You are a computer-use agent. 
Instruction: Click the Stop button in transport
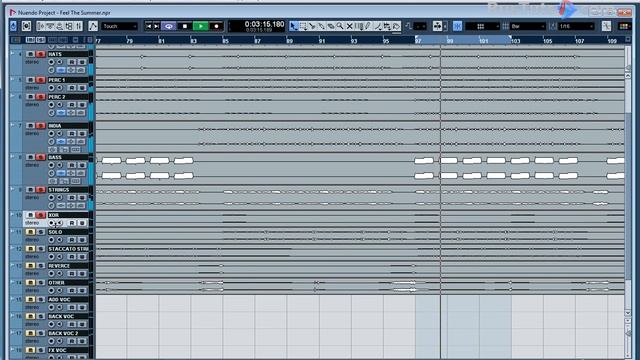pos(185,26)
